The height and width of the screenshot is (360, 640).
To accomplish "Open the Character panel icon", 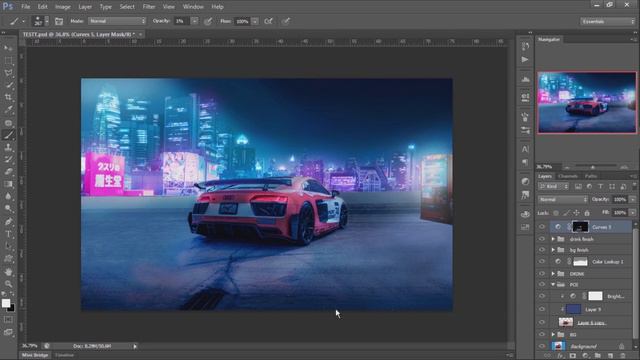I will coord(525,149).
